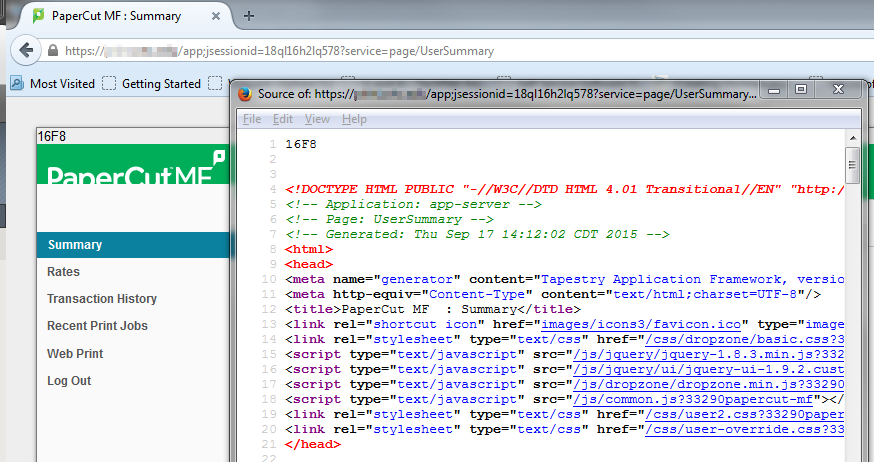Open the Edit menu in the source viewer
This screenshot has height=462, width=874.
click(283, 119)
